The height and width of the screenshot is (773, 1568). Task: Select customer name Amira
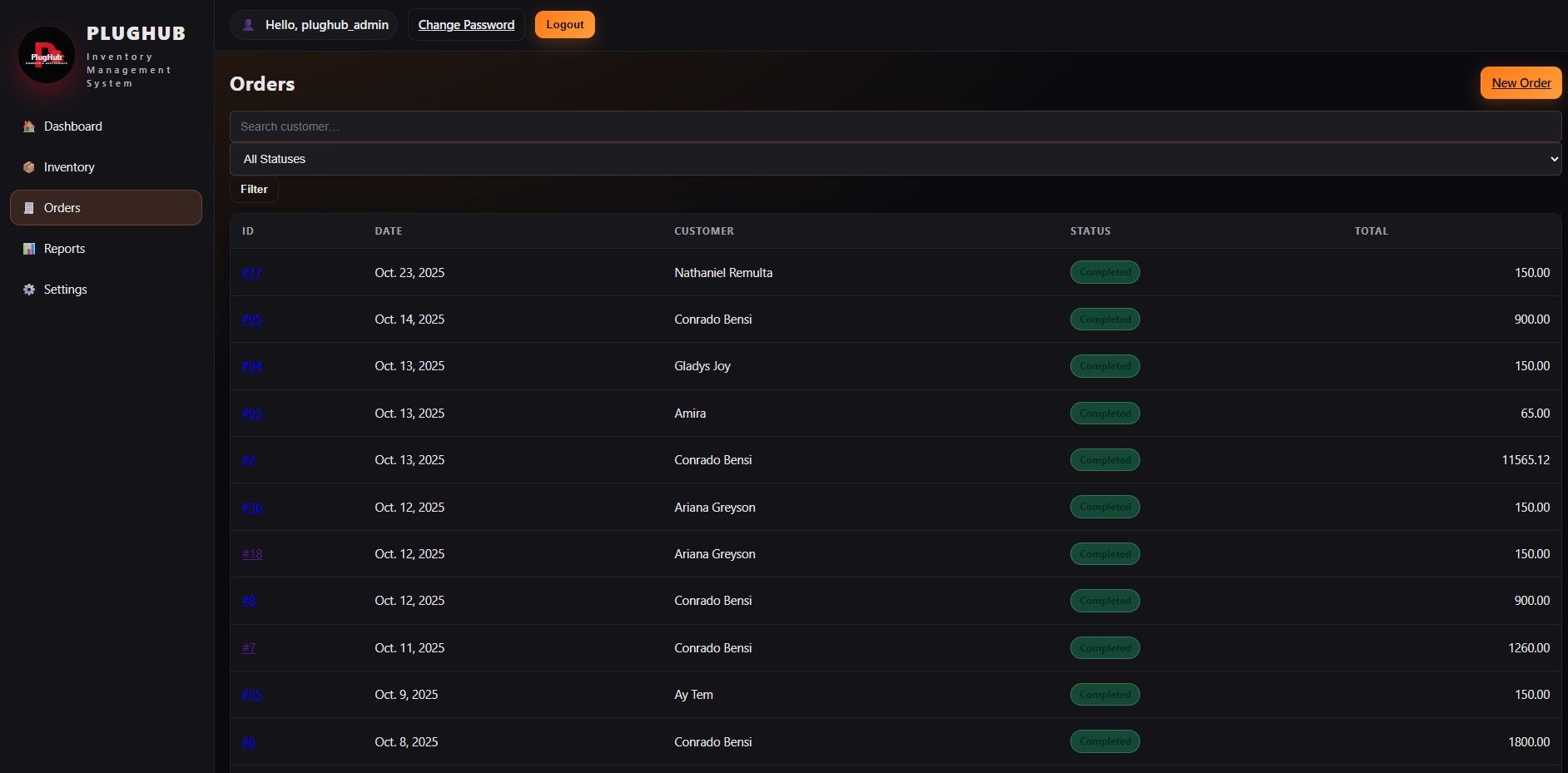pos(690,414)
